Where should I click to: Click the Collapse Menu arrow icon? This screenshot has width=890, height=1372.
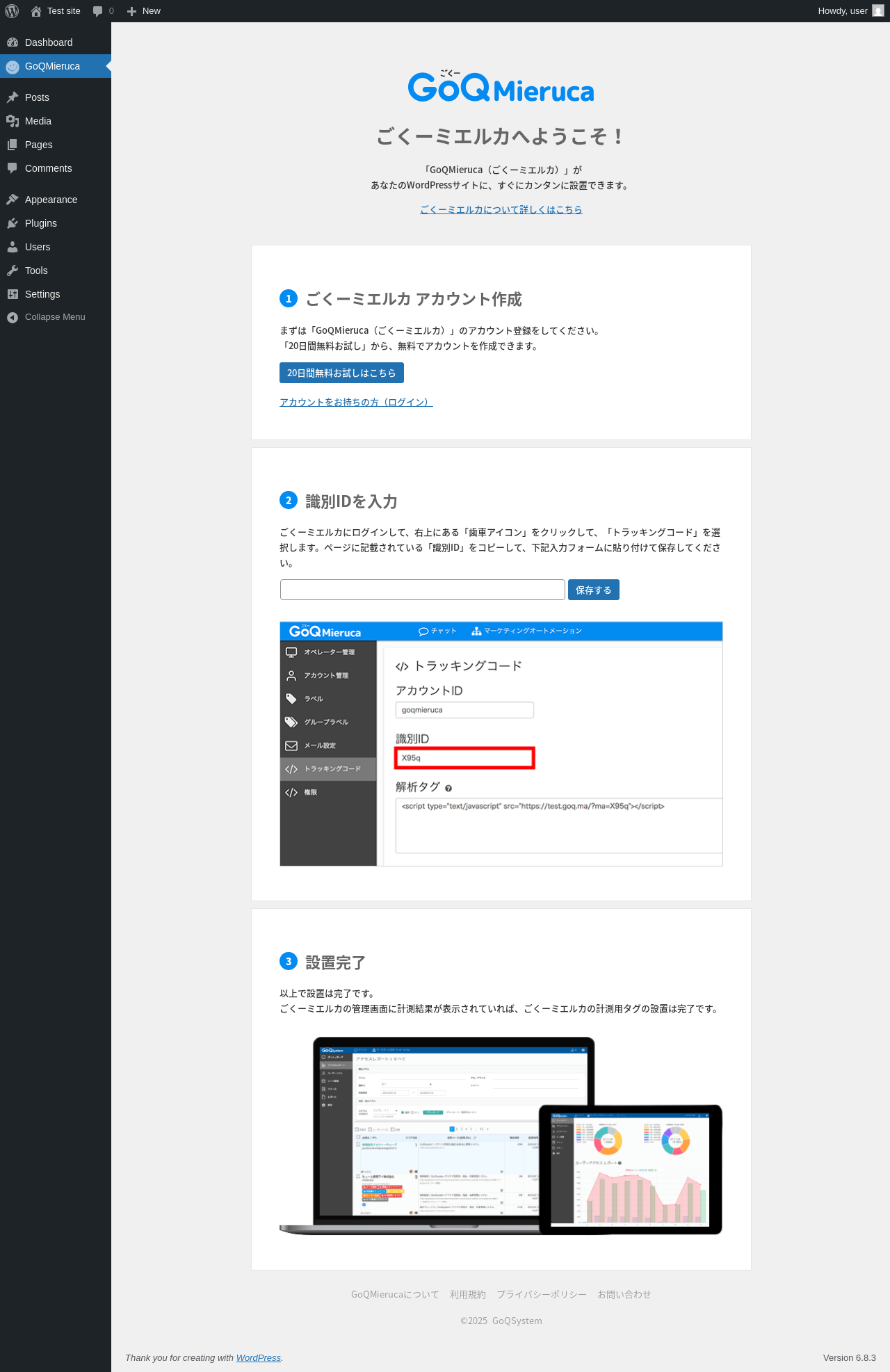tap(13, 317)
